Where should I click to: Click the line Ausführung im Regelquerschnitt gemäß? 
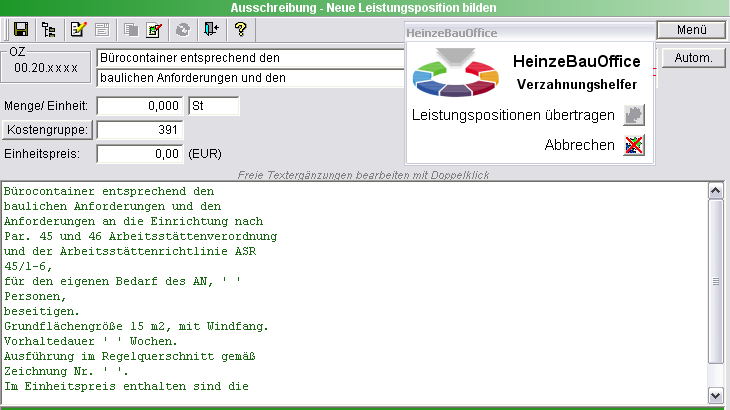click(x=130, y=356)
